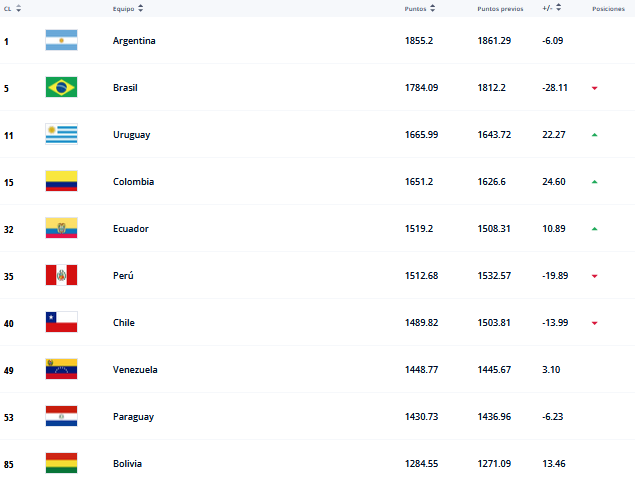Viewport: 635px width, 481px height.
Task: Open the Argentina team link
Action: coord(134,41)
